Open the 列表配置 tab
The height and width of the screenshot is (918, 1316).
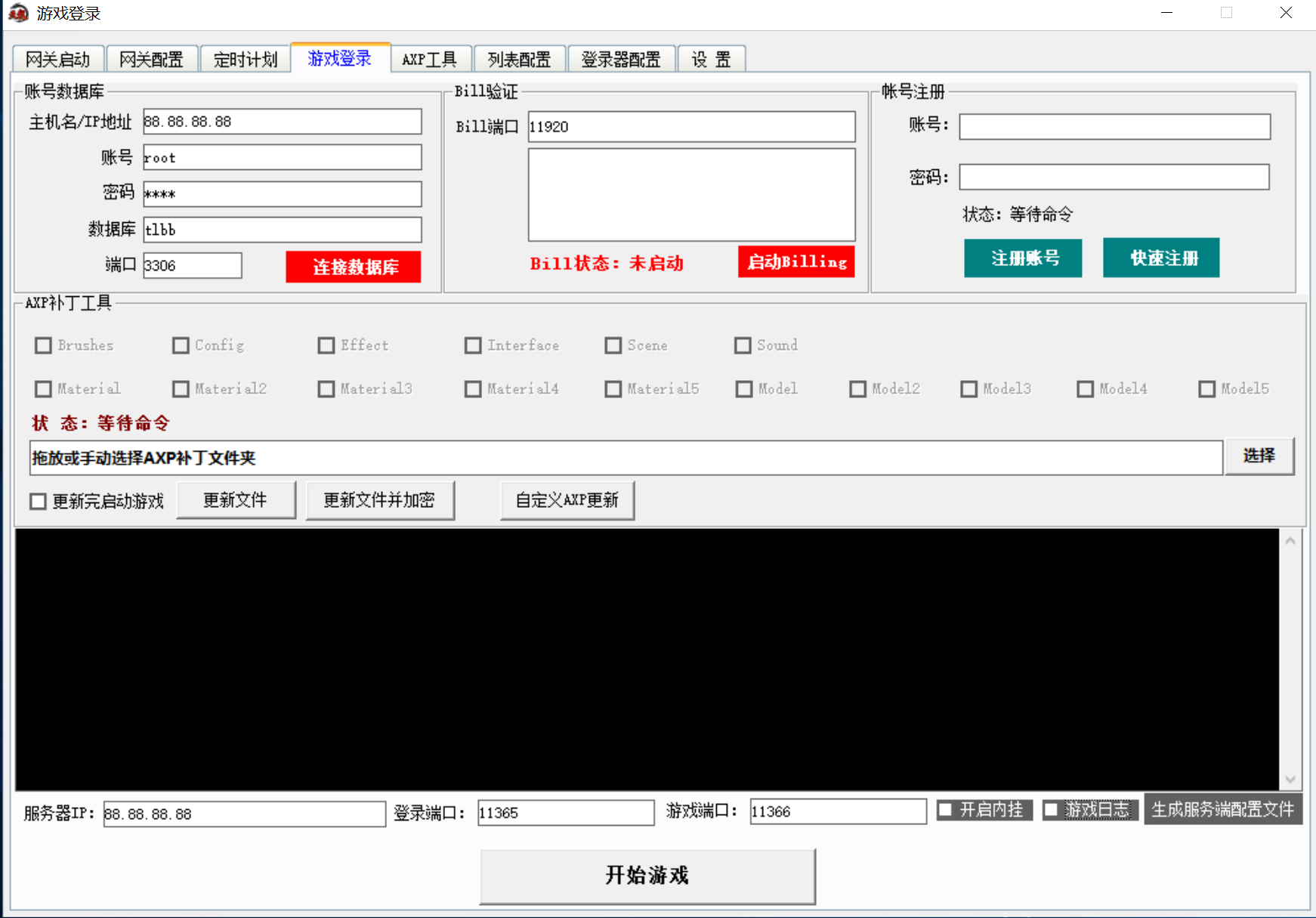point(520,59)
